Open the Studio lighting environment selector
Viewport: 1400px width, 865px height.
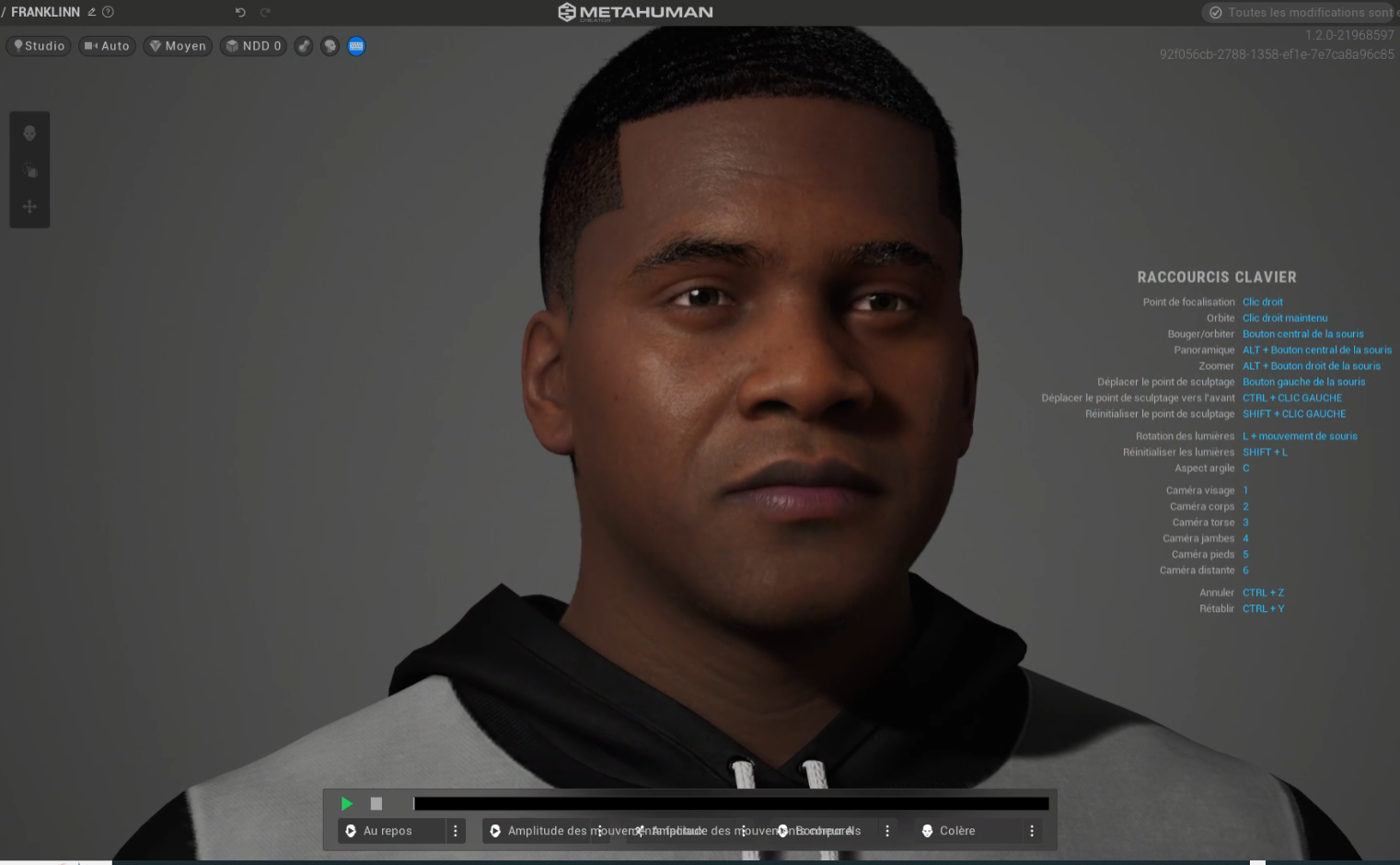39,46
